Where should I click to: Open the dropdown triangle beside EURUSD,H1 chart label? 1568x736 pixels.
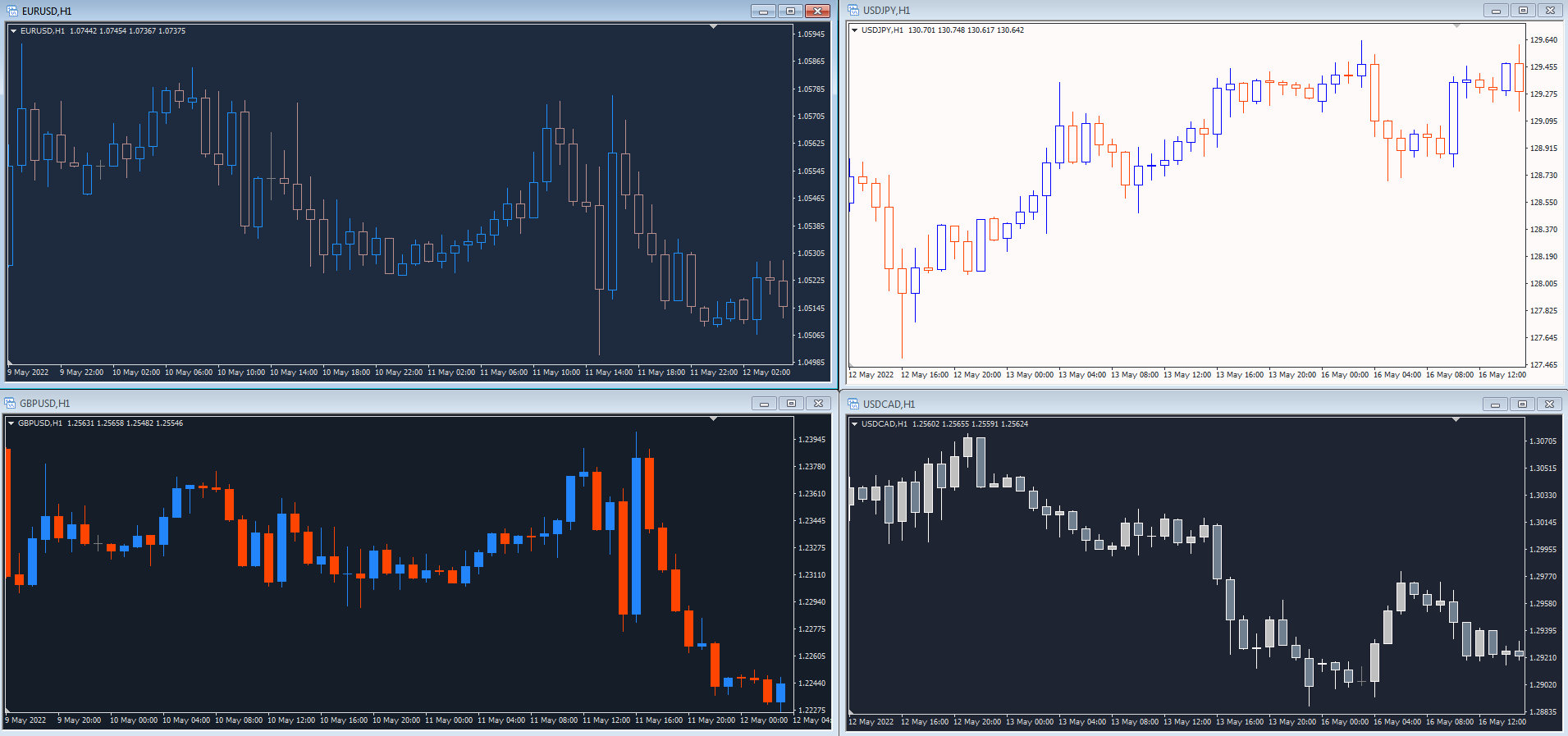(14, 31)
